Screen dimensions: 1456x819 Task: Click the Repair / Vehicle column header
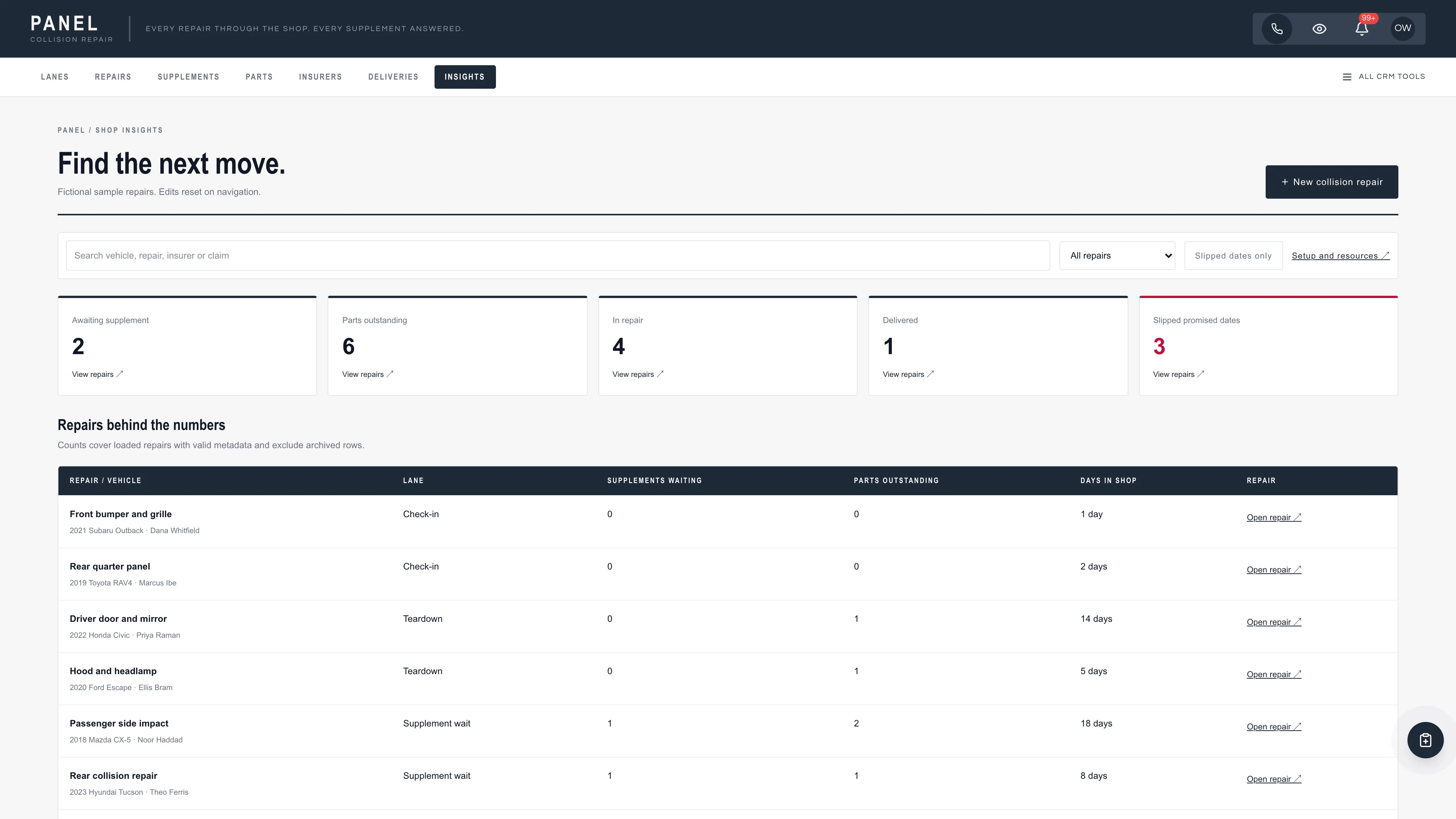point(105,480)
